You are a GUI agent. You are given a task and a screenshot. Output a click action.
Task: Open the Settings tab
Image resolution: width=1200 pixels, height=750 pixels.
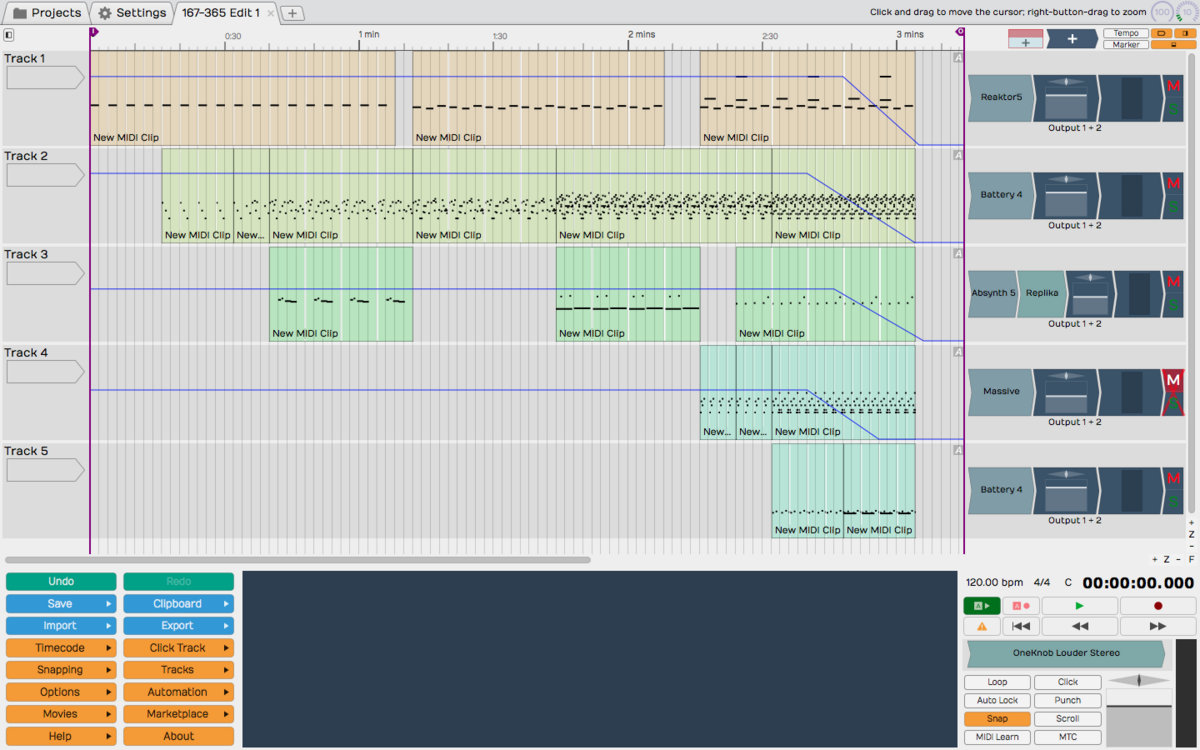coord(132,13)
